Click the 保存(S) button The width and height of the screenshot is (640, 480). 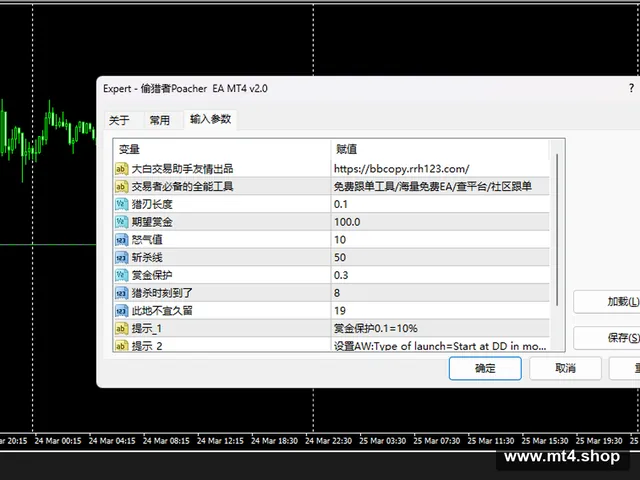coord(607,338)
